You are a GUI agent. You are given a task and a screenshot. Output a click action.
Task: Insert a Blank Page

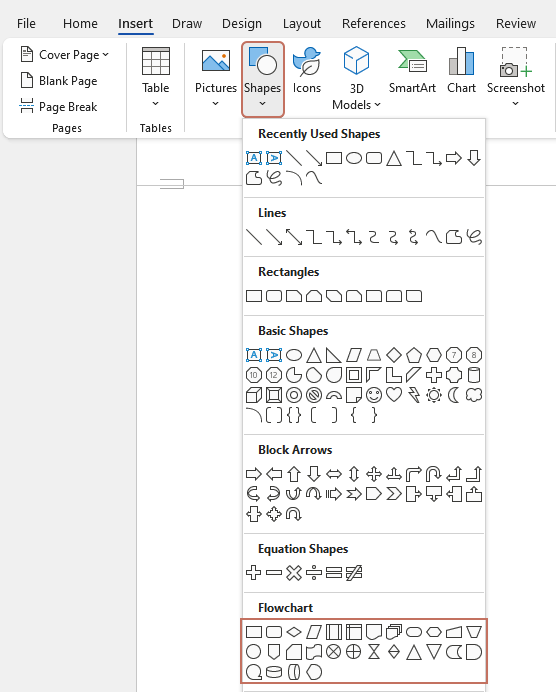(59, 81)
